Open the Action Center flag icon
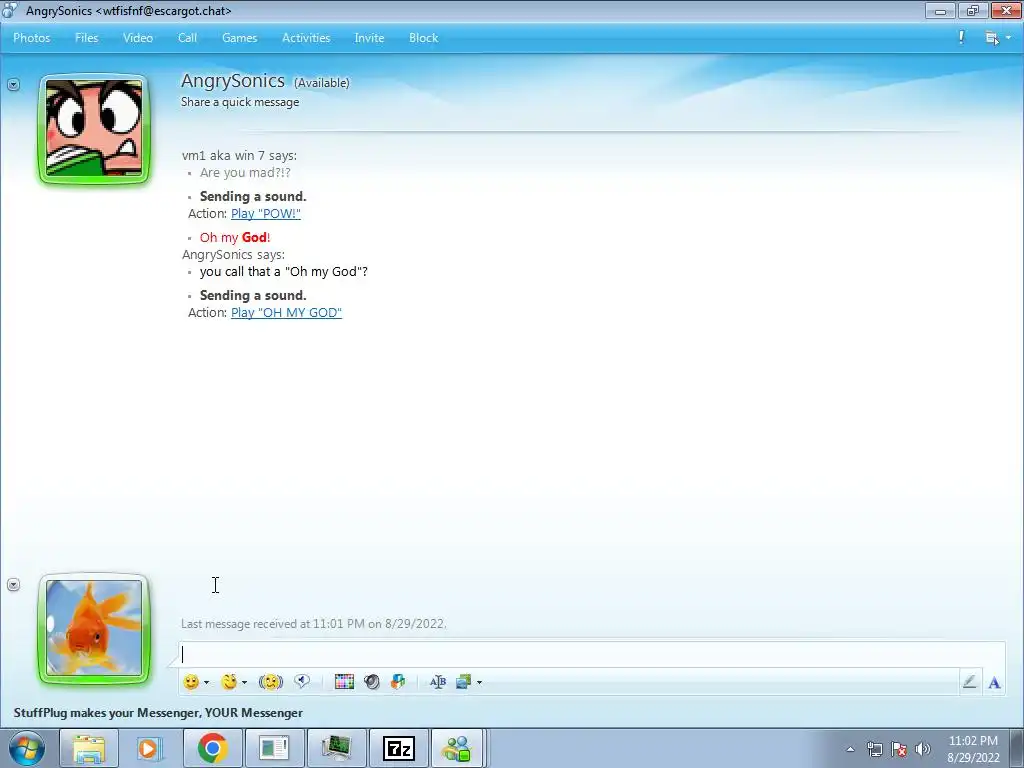 tap(899, 749)
